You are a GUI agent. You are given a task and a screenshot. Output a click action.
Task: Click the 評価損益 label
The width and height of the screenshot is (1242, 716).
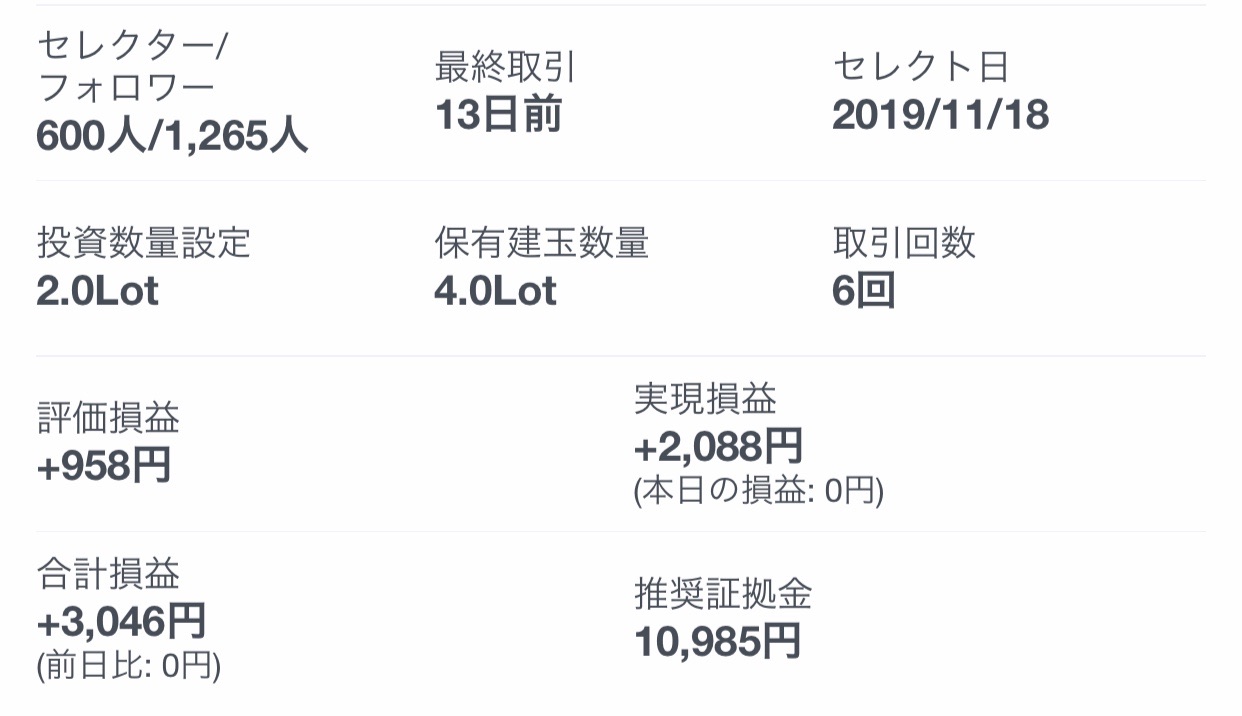108,419
